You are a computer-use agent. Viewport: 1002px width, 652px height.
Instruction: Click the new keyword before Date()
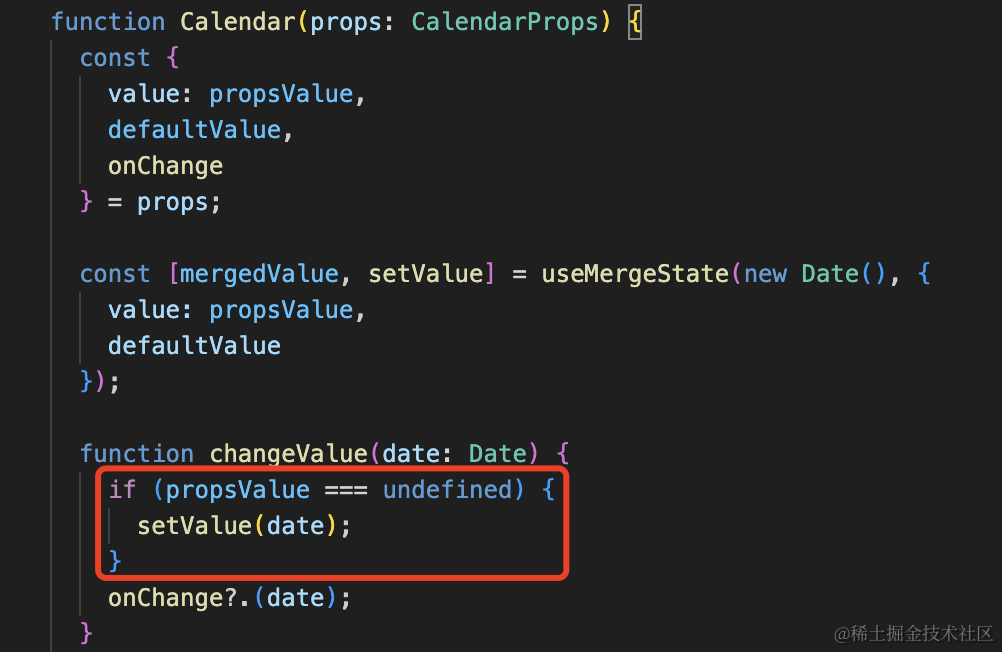point(765,273)
